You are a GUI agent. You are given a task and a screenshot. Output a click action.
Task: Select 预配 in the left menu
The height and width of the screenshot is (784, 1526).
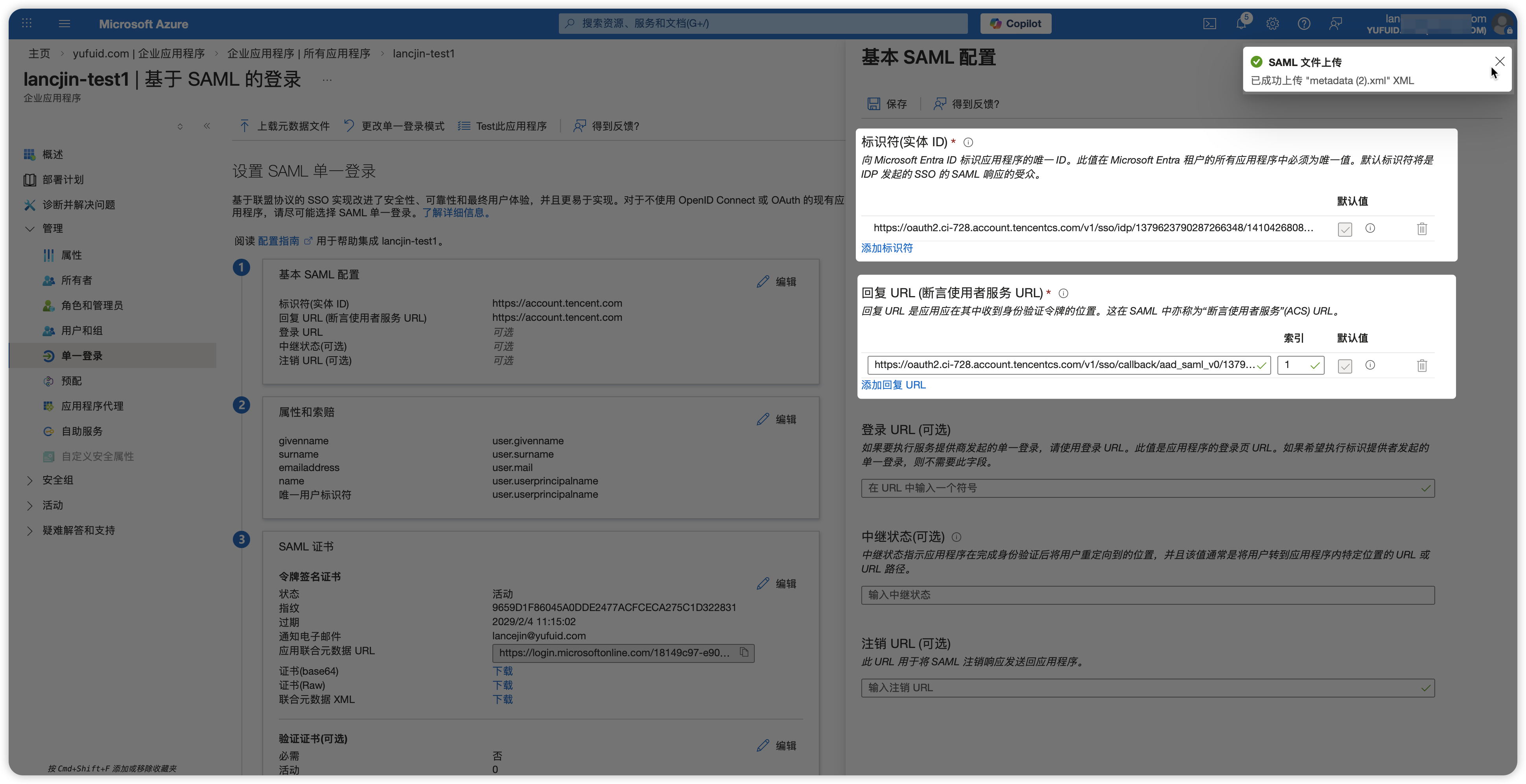71,381
